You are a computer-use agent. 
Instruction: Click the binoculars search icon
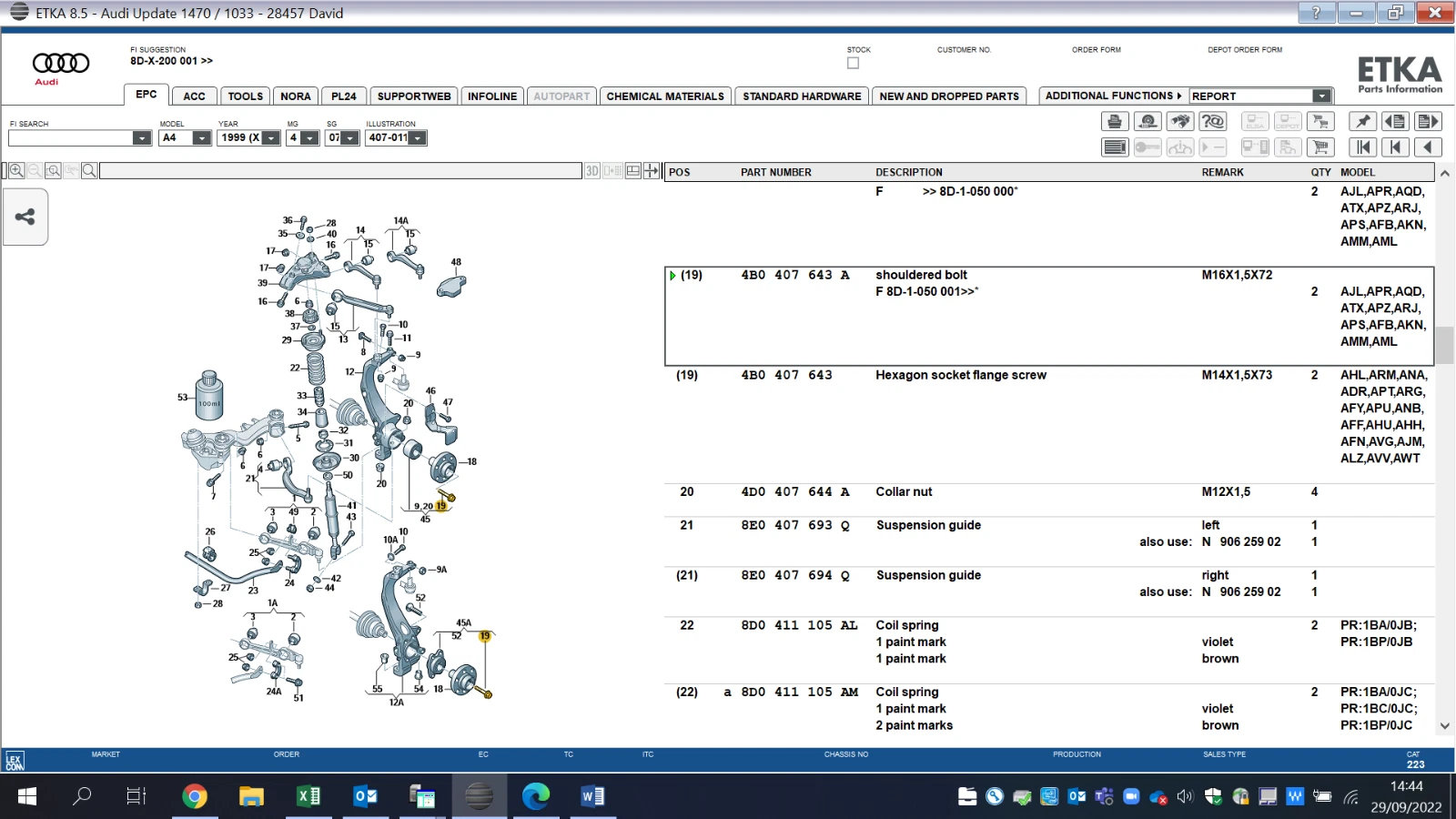coord(1180,121)
